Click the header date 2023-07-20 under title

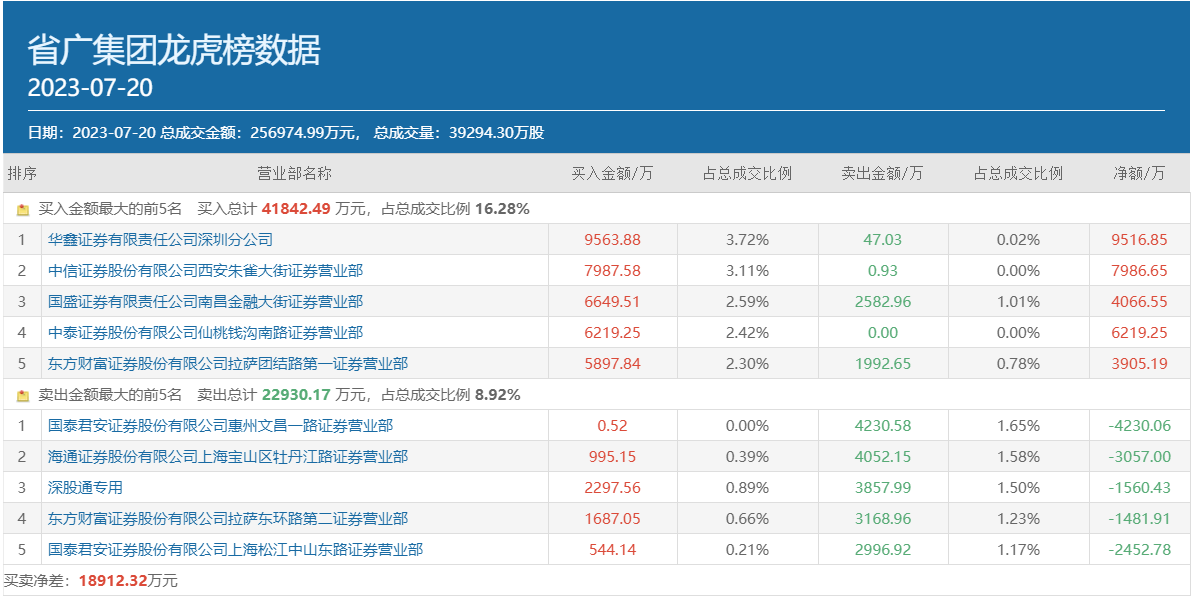(x=90, y=88)
